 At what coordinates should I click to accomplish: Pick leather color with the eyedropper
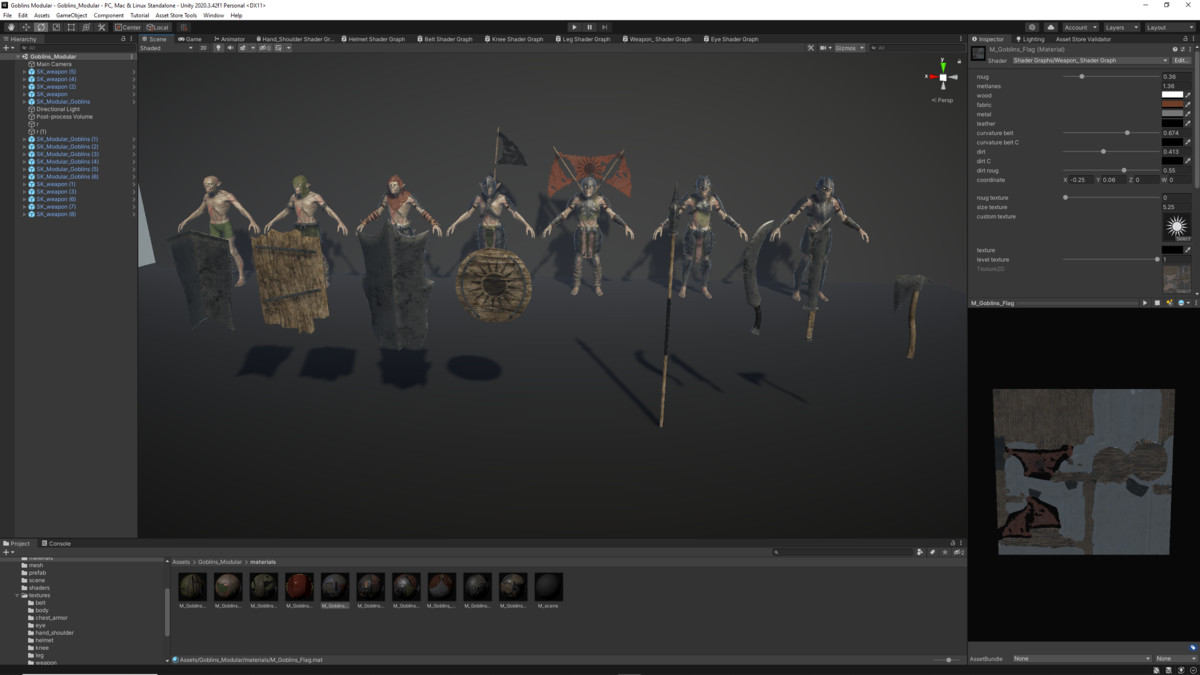pos(1188,124)
